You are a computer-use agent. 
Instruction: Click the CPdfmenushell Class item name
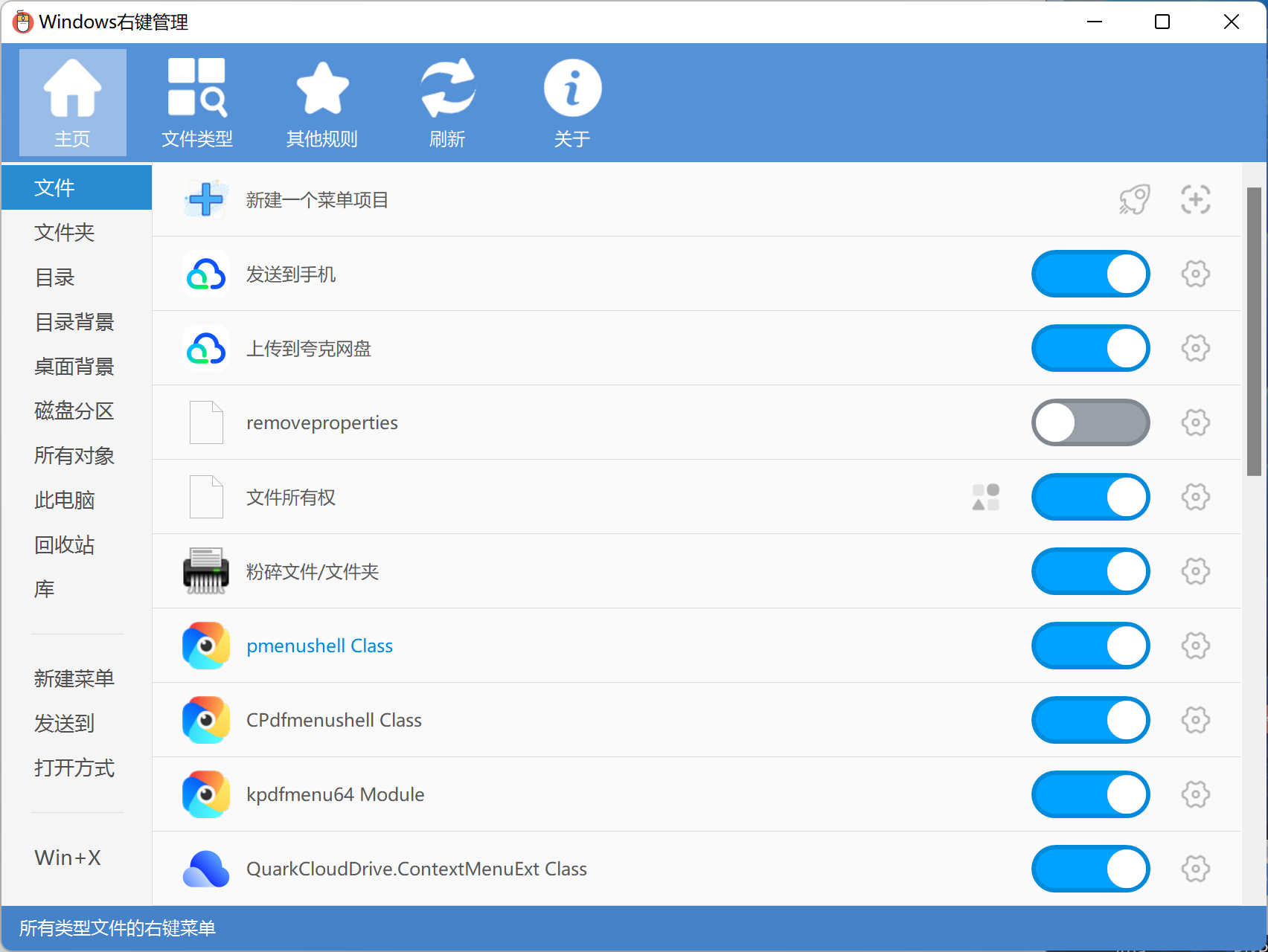click(334, 720)
